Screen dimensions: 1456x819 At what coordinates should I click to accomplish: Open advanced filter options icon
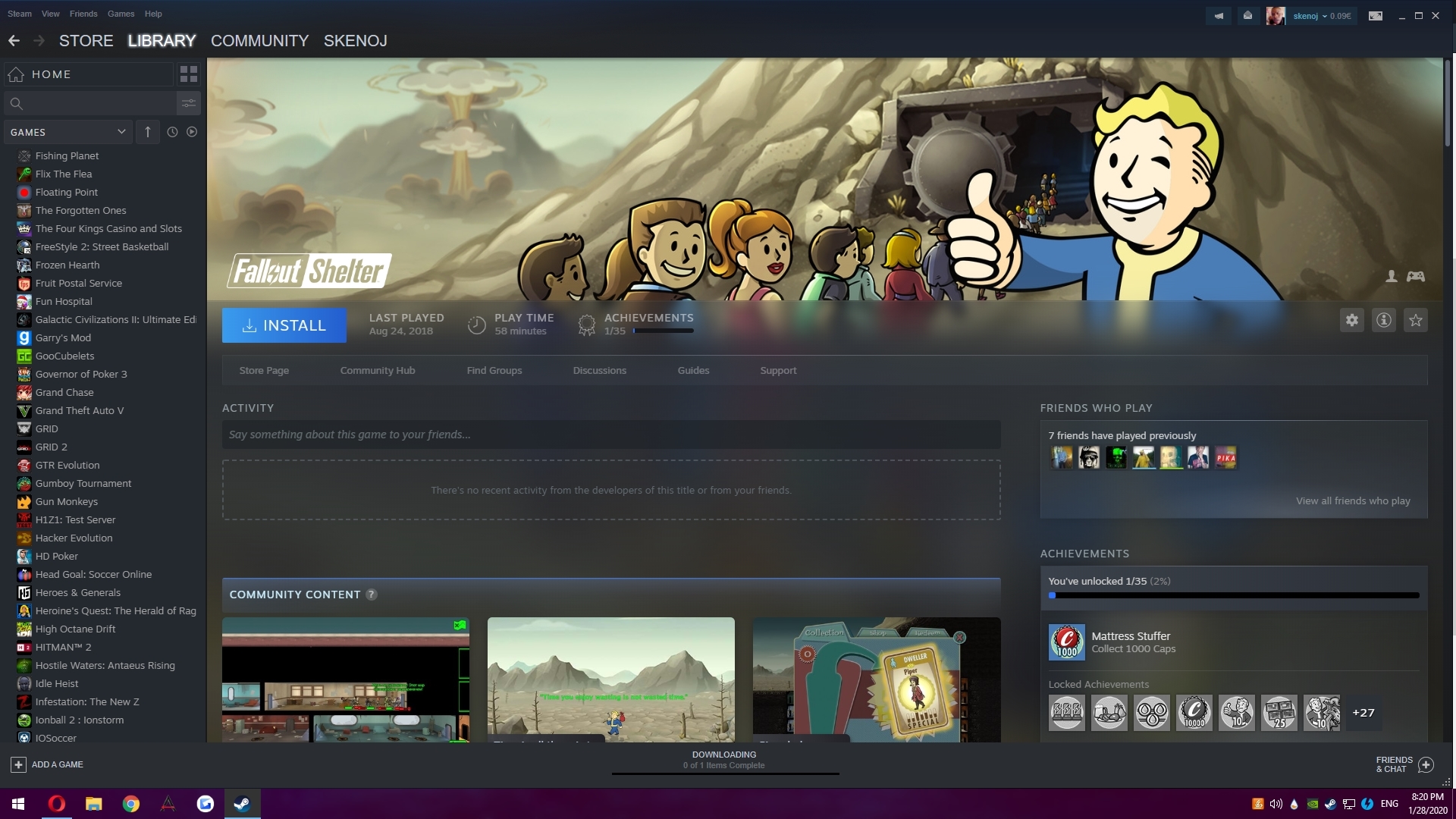(x=189, y=103)
